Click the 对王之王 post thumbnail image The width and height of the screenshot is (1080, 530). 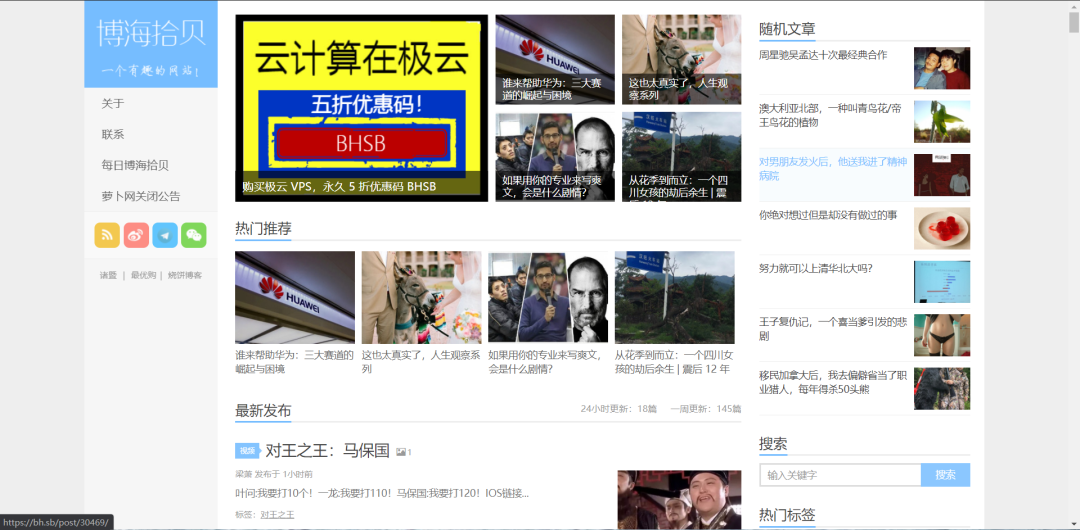[679, 500]
